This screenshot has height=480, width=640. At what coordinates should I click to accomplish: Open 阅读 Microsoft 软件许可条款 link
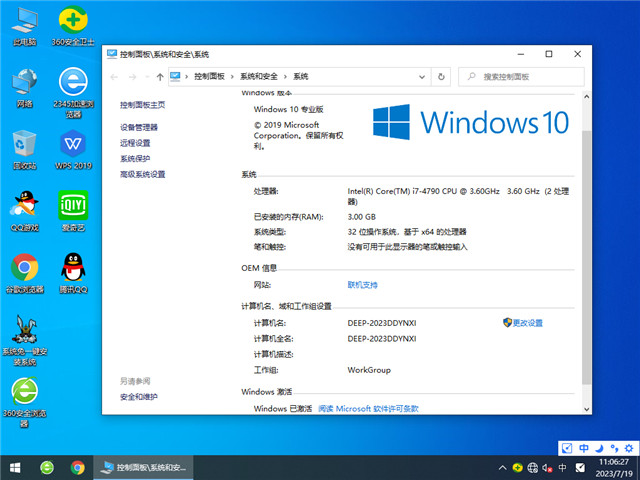pyautogui.click(x=368, y=409)
